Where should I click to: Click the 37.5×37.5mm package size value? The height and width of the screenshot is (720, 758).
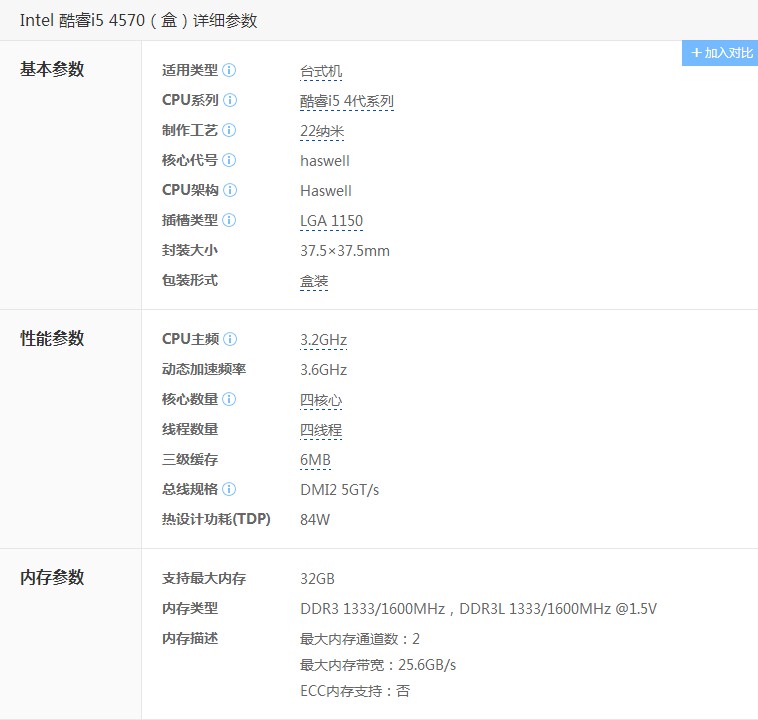[x=345, y=251]
